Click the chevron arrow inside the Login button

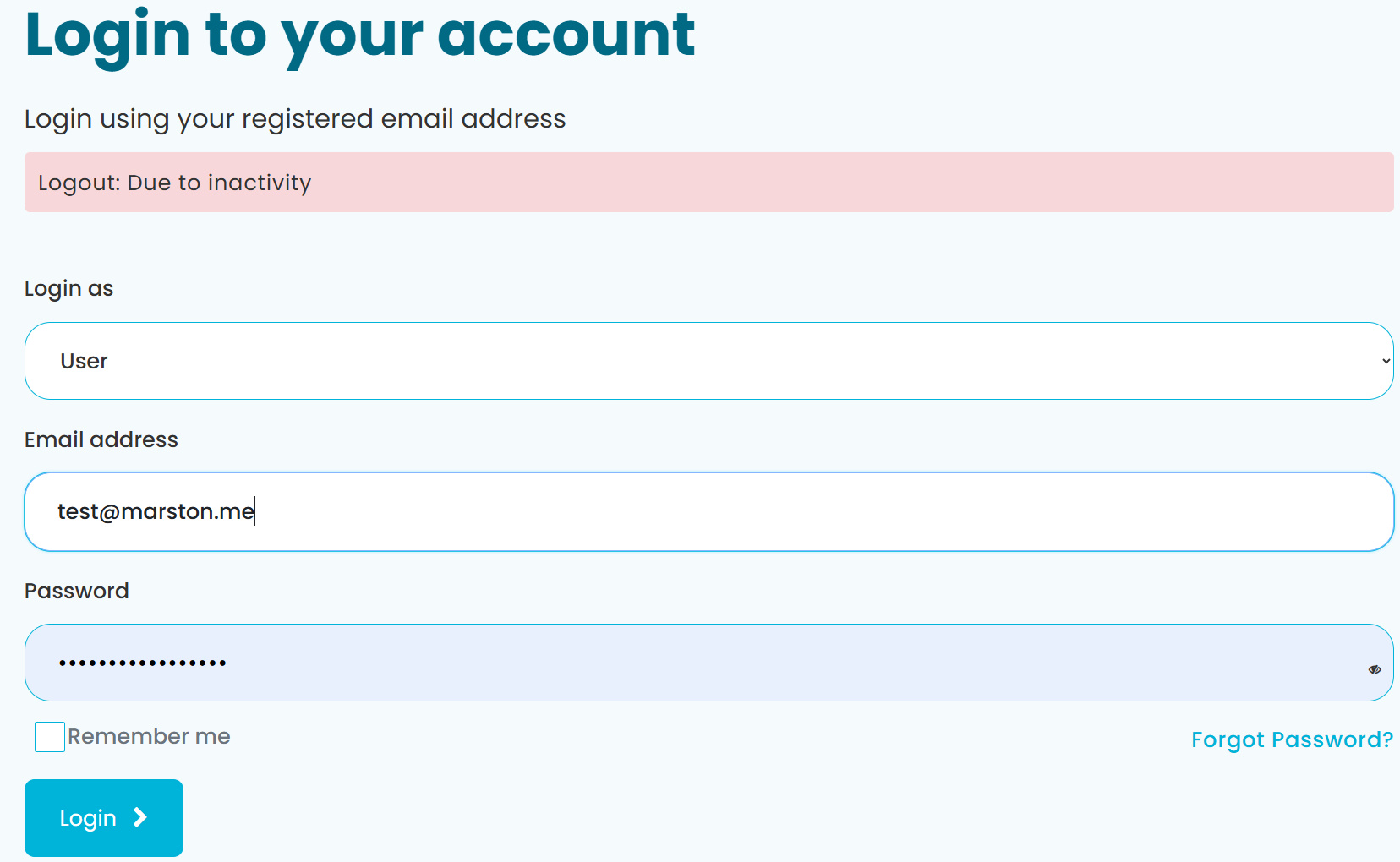coord(140,817)
